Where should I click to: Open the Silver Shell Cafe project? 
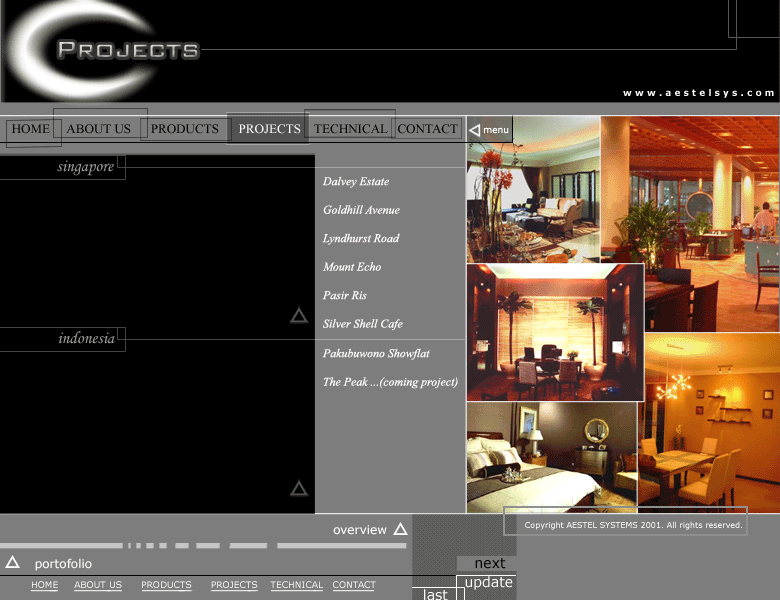pyautogui.click(x=362, y=324)
